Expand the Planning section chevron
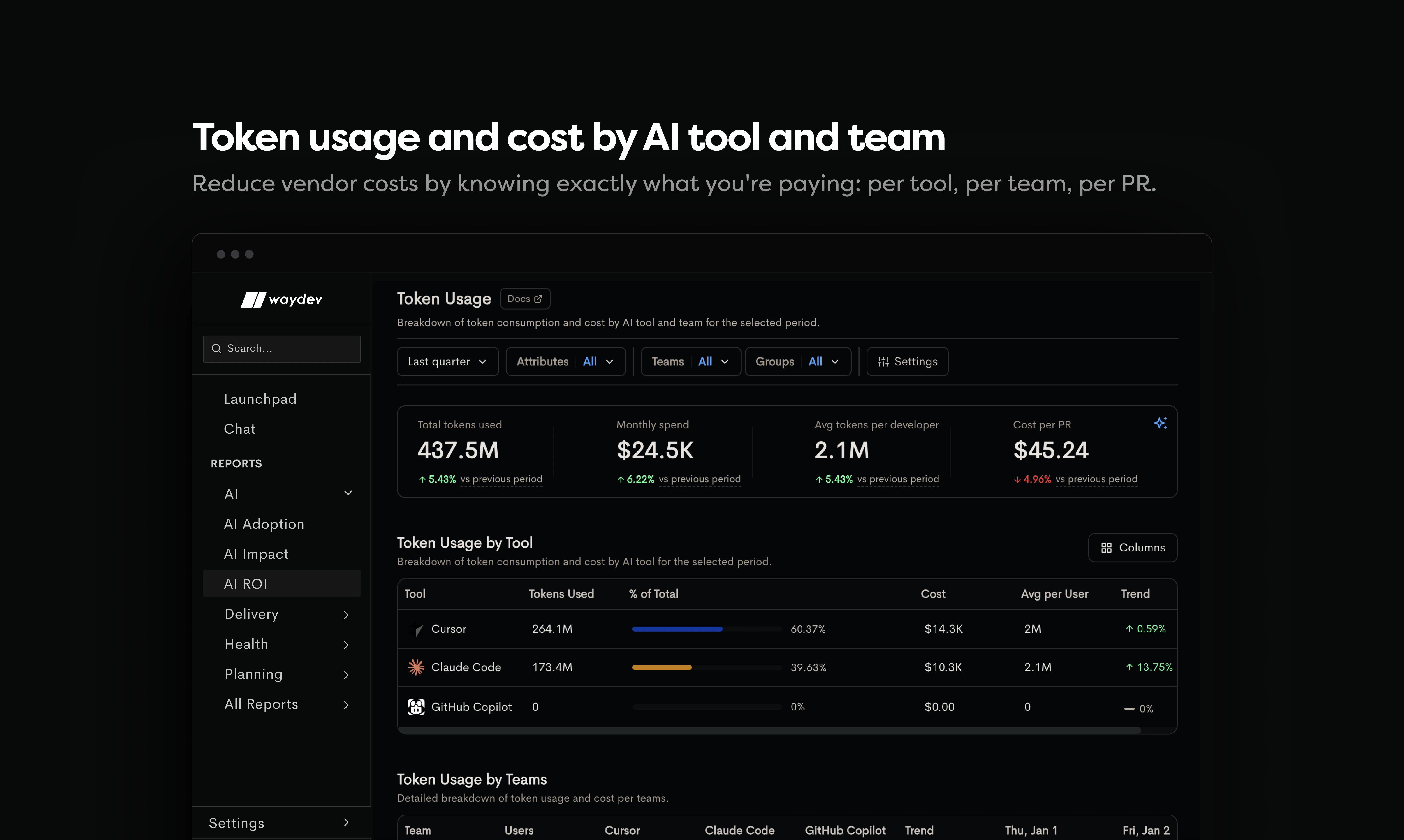Image resolution: width=1404 pixels, height=840 pixels. [346, 675]
